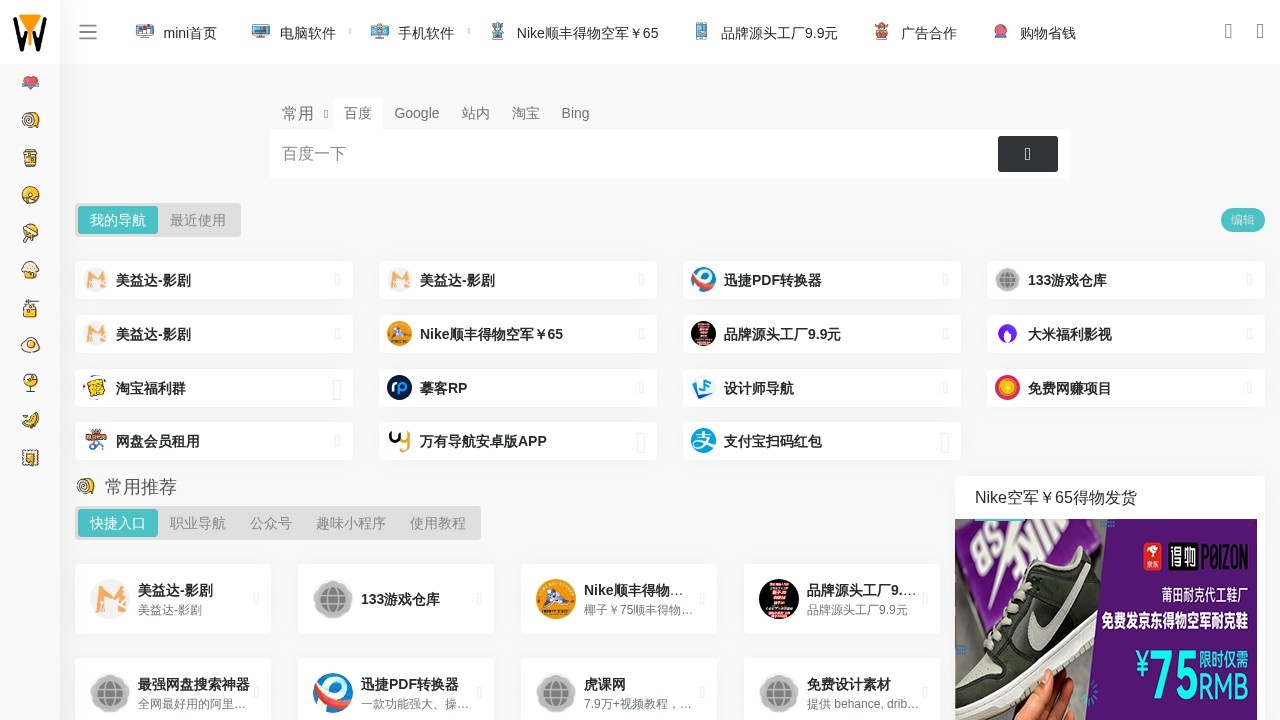The width and height of the screenshot is (1280, 720).
Task: Click the 编辑 button
Action: (1242, 220)
